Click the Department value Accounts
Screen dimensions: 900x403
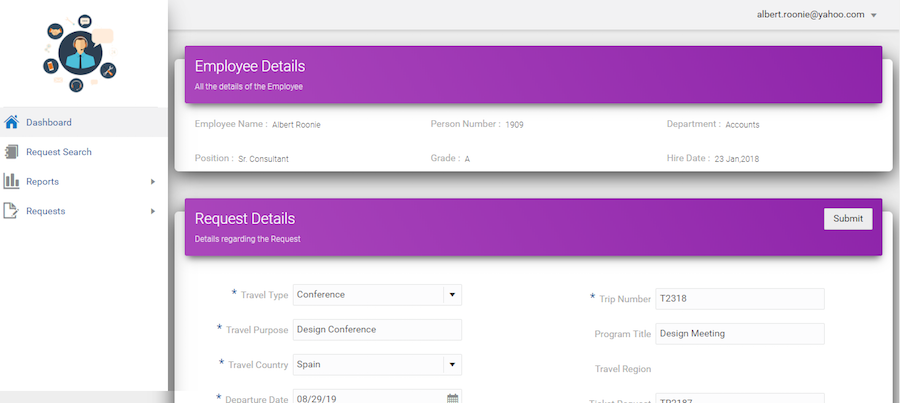click(x=742, y=125)
